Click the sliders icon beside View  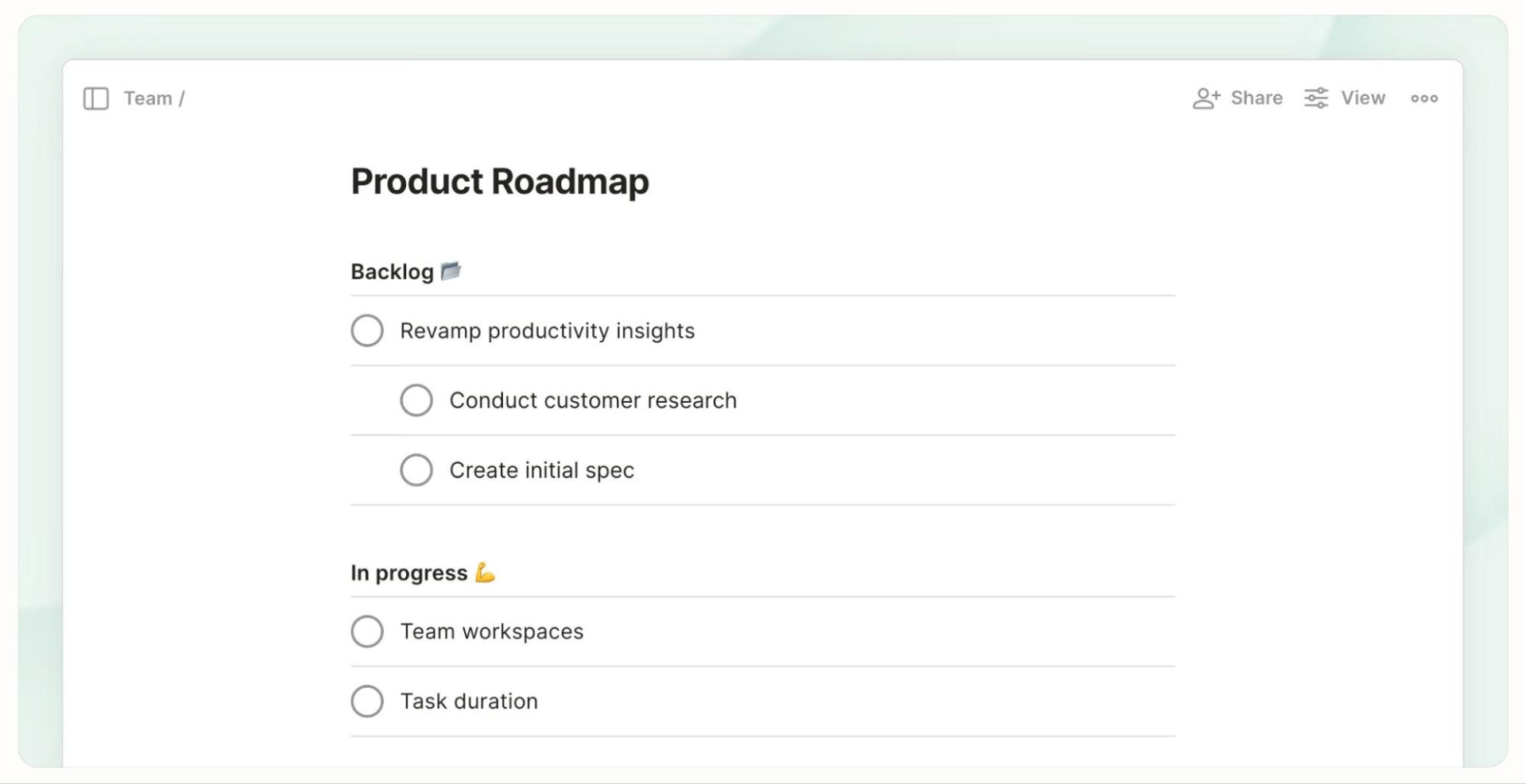tap(1316, 98)
